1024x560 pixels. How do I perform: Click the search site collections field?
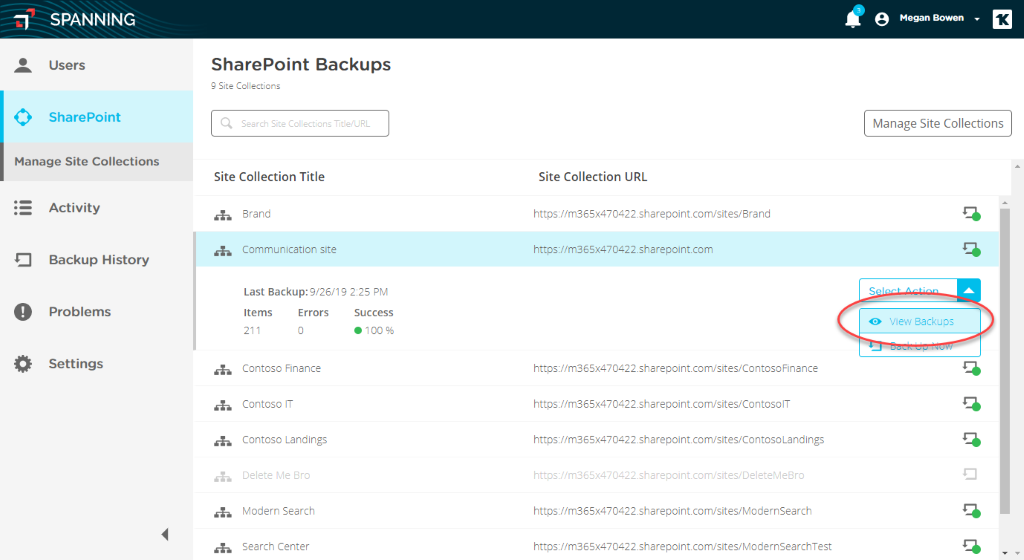pyautogui.click(x=300, y=123)
